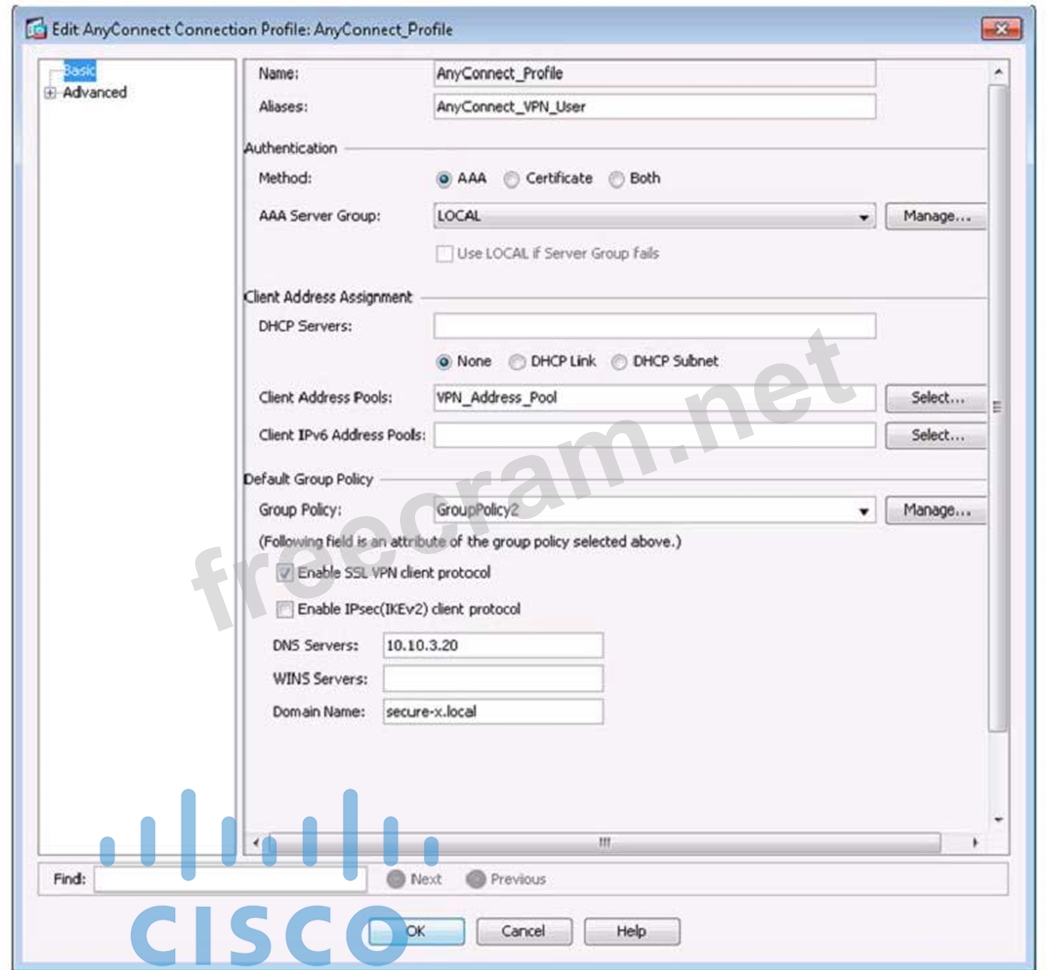Screen dimensions: 1047x970
Task: Close the Edit AnyConnect Connection Profile dialog
Action: pyautogui.click(x=999, y=29)
